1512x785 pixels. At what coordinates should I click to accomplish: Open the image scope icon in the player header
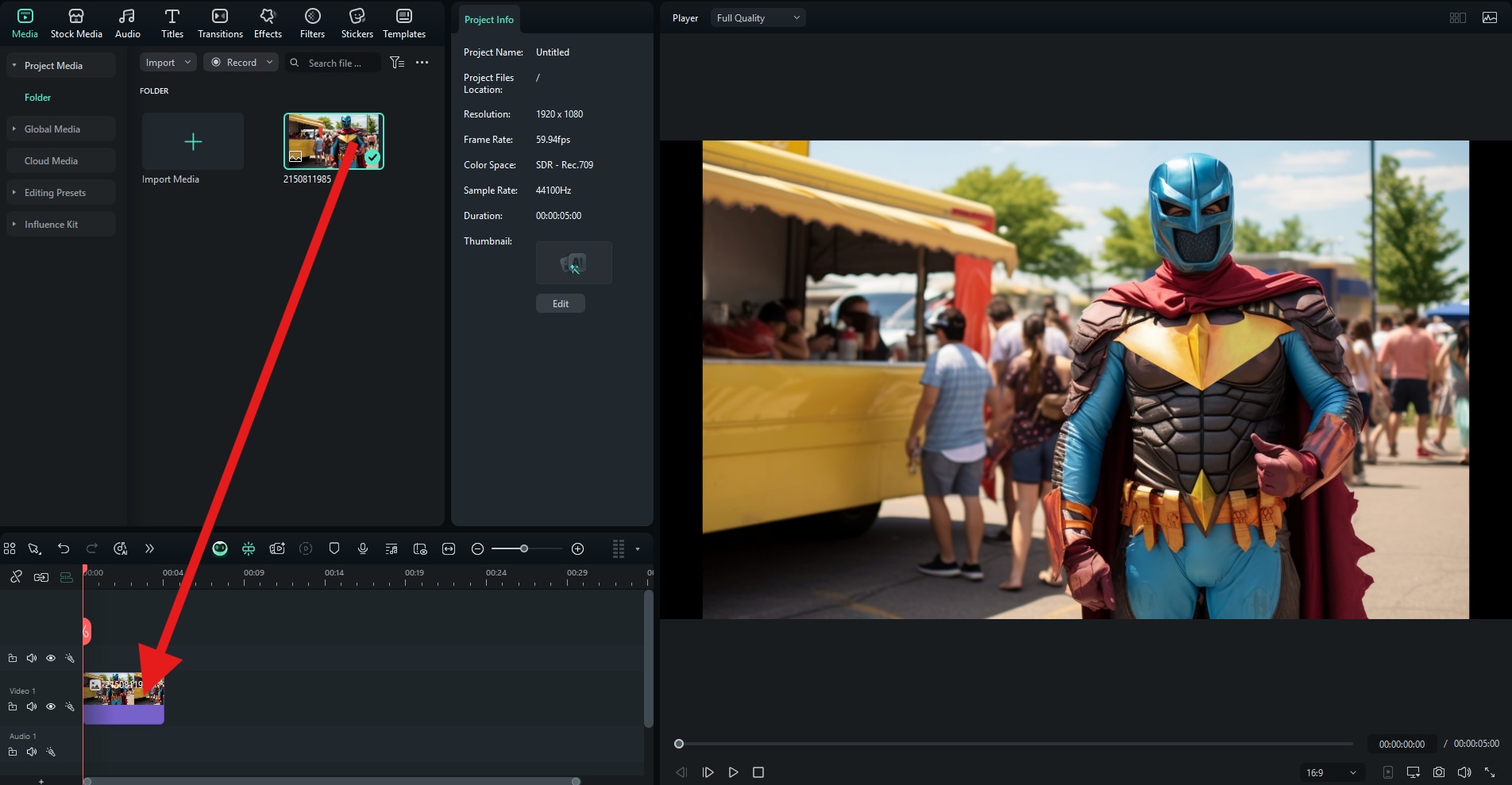tap(1490, 17)
